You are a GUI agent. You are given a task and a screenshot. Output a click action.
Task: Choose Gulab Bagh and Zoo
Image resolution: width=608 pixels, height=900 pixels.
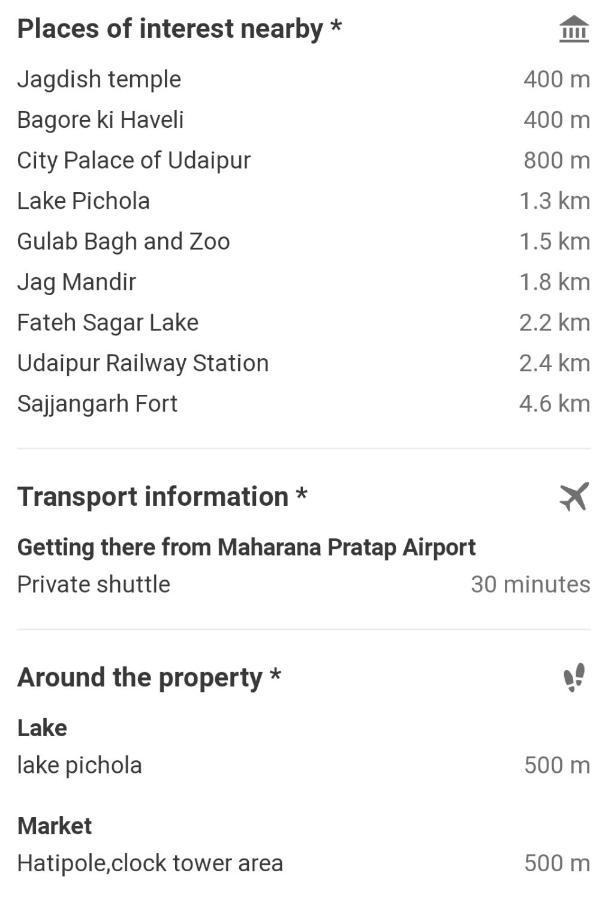tap(304, 242)
